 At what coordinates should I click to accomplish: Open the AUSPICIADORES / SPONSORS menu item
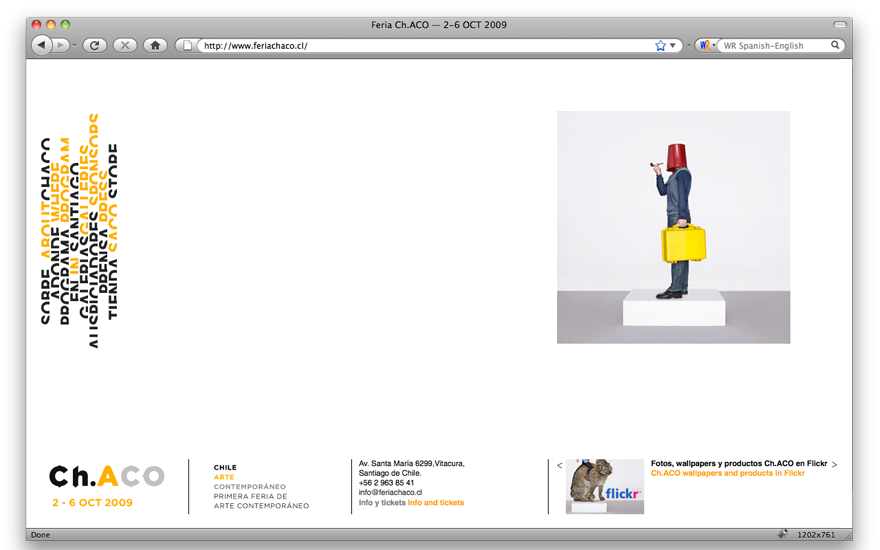coord(93,231)
